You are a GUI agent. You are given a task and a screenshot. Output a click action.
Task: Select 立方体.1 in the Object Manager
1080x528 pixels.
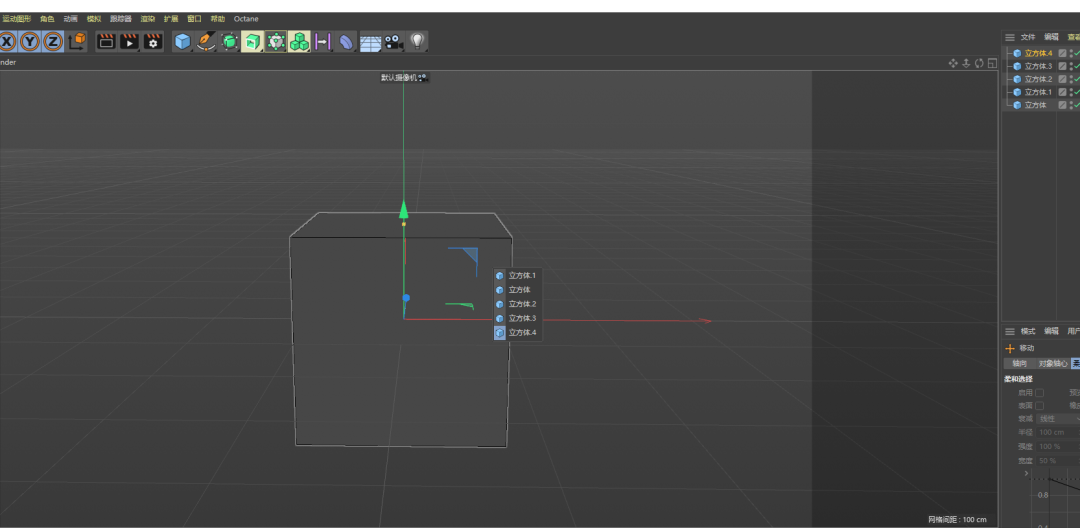click(1039, 92)
